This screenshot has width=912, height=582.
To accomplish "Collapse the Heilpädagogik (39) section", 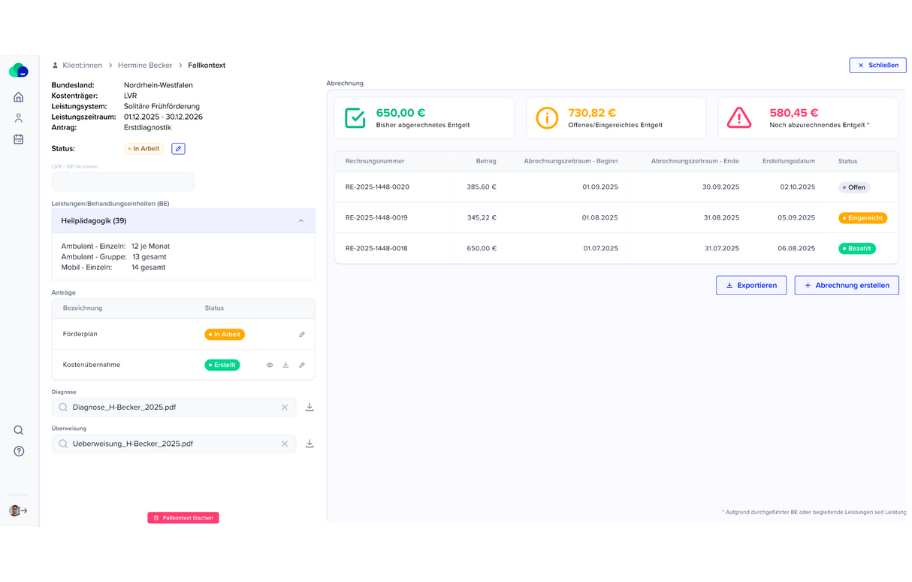I will [x=301, y=221].
